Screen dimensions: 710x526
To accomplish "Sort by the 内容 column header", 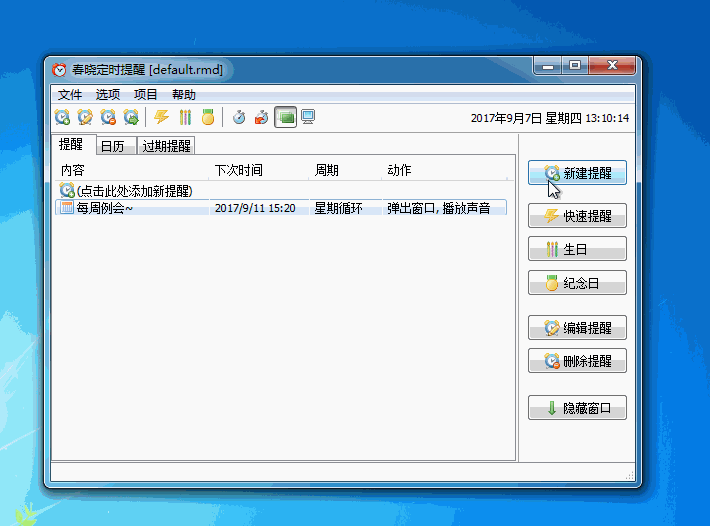I will [x=132, y=170].
